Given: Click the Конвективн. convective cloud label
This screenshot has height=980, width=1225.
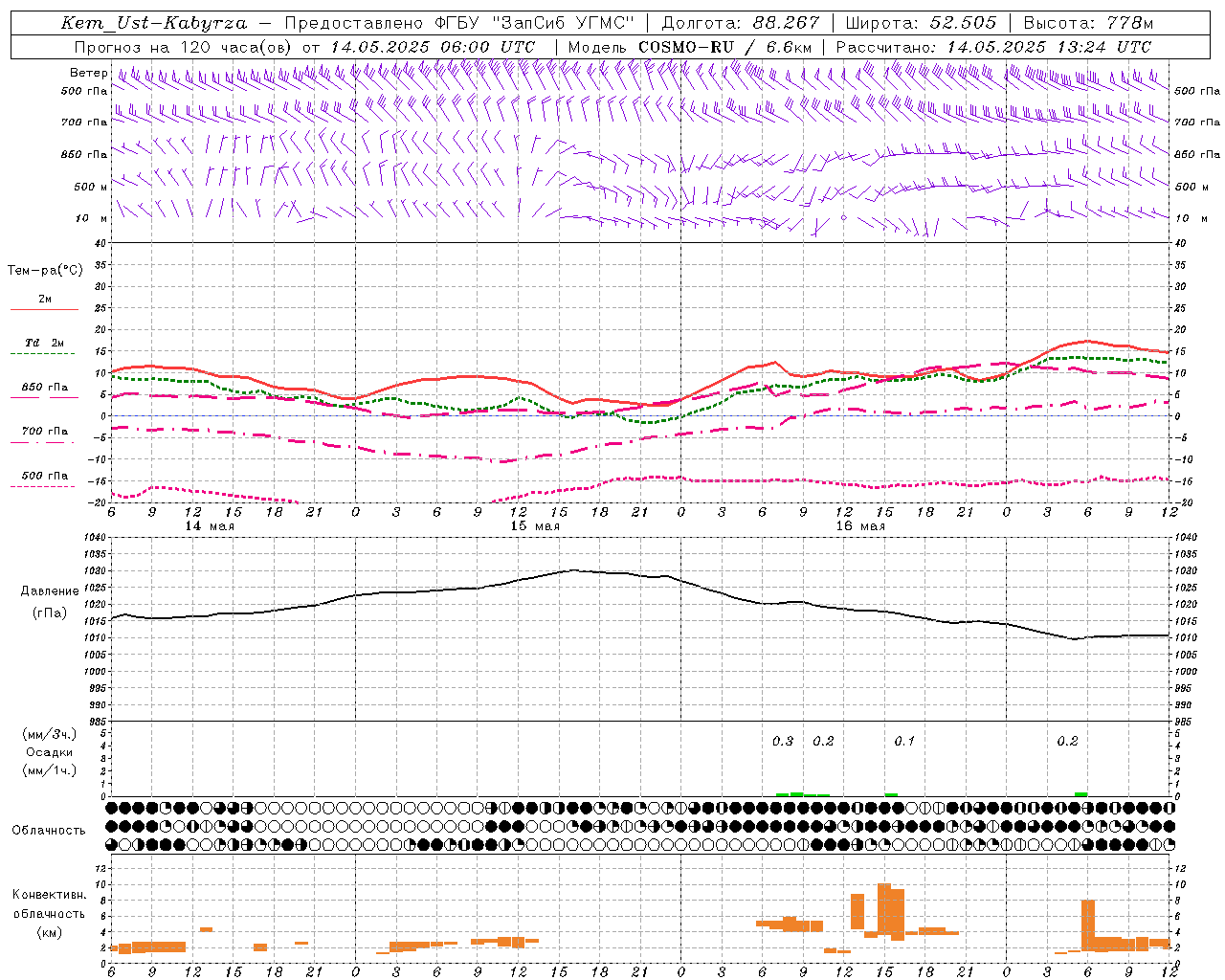Looking at the screenshot, I should point(49,895).
